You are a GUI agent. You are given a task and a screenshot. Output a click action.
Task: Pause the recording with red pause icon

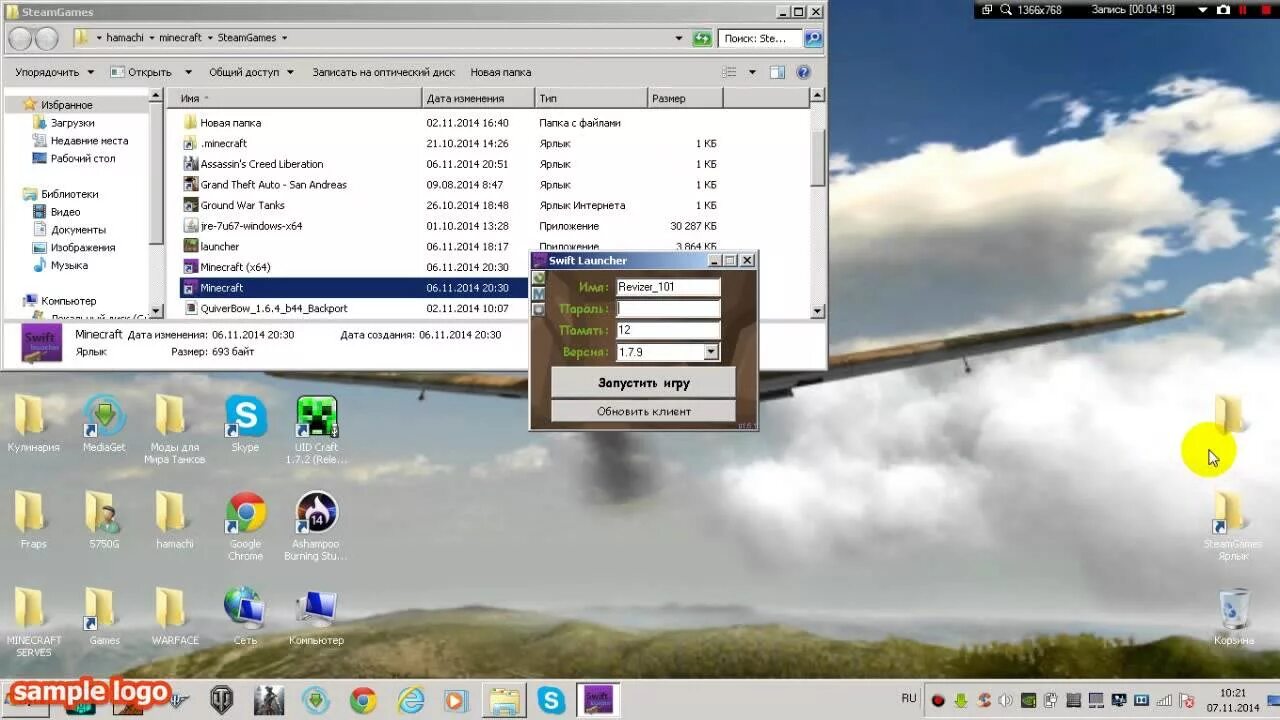pos(1244,9)
